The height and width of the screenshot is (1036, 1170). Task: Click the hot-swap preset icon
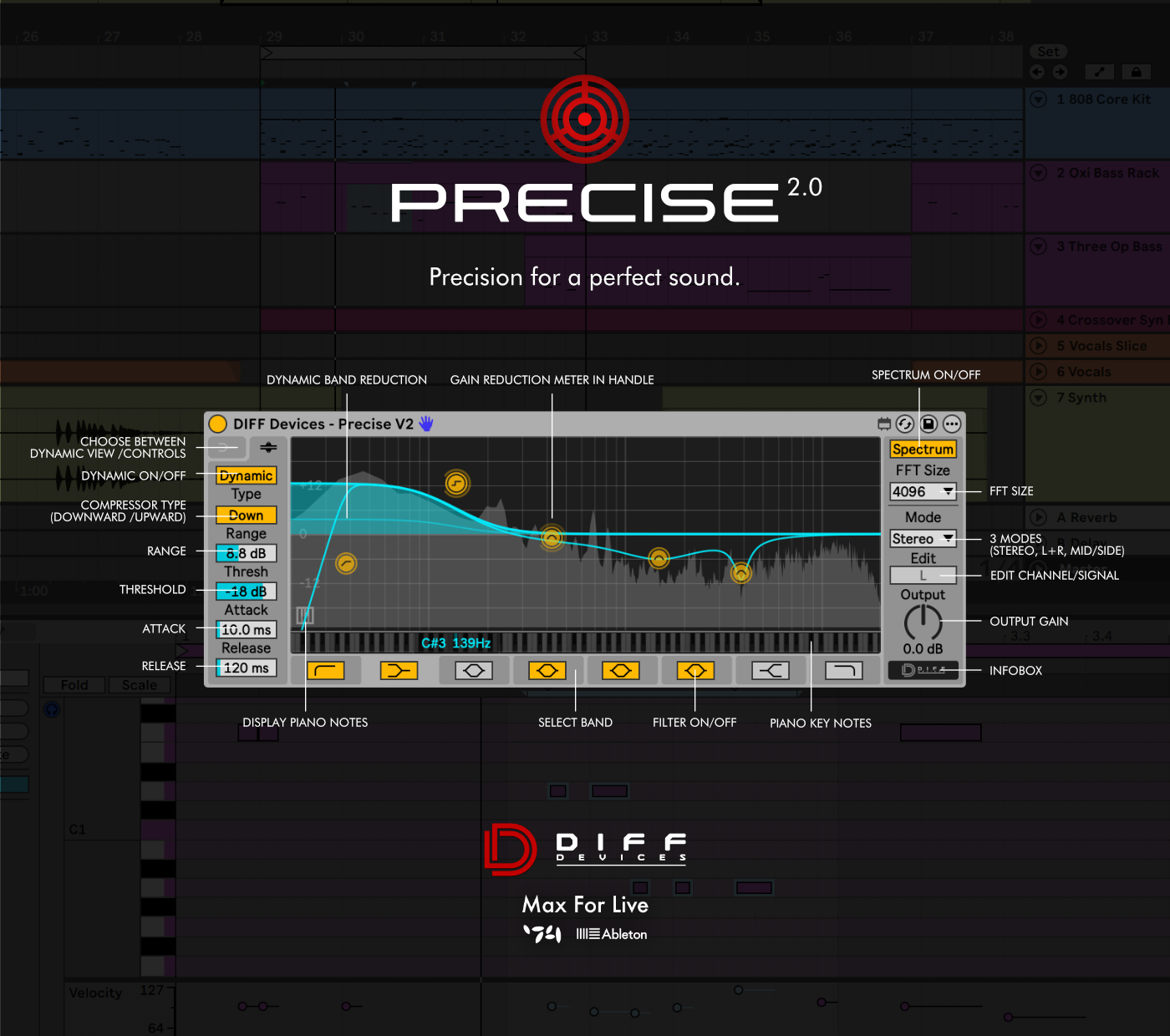click(x=905, y=424)
